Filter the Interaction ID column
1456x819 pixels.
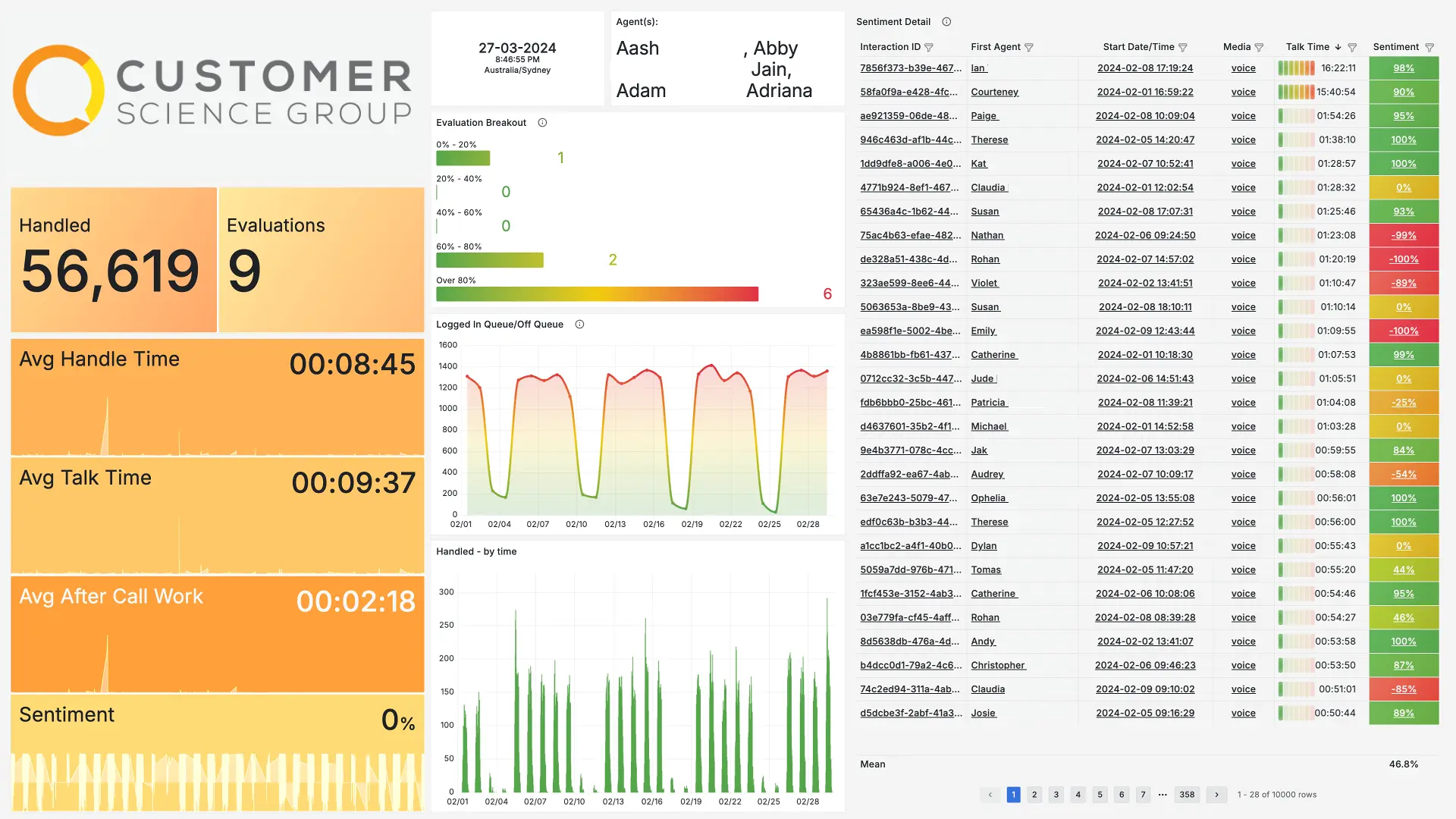point(929,47)
